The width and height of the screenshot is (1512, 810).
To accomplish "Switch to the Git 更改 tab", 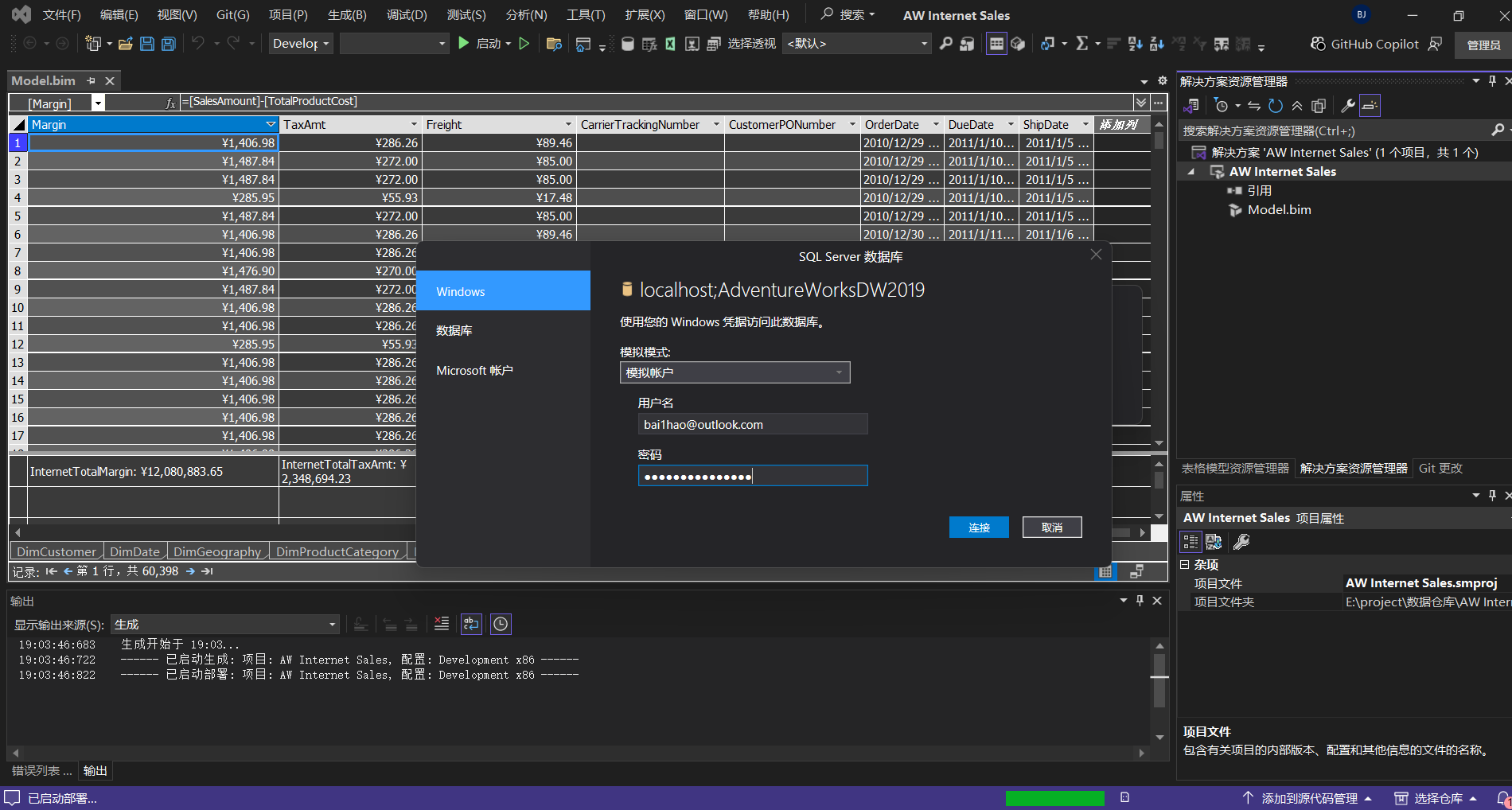I will 1440,469.
